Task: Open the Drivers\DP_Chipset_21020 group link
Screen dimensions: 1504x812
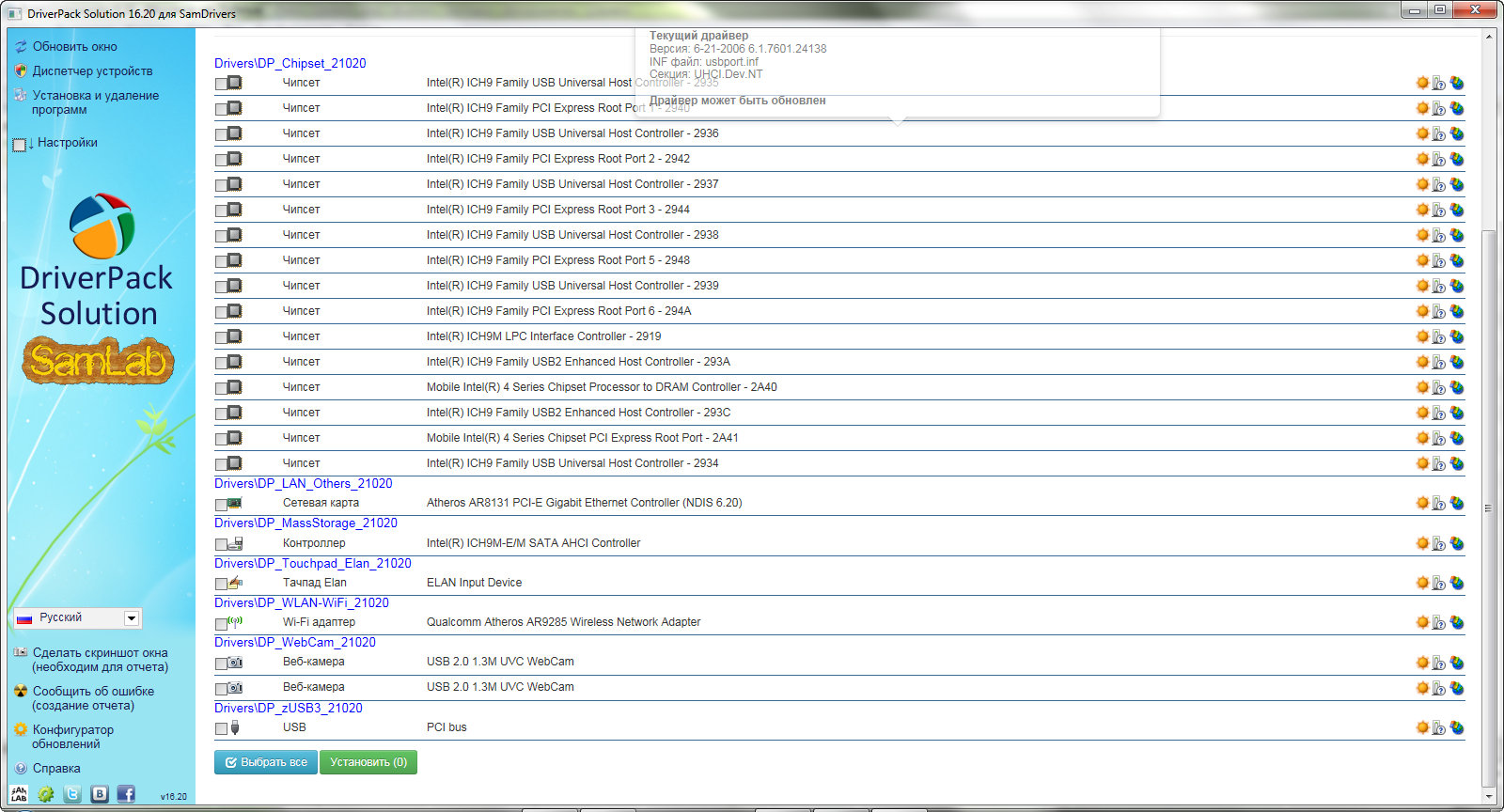Action: pos(290,63)
